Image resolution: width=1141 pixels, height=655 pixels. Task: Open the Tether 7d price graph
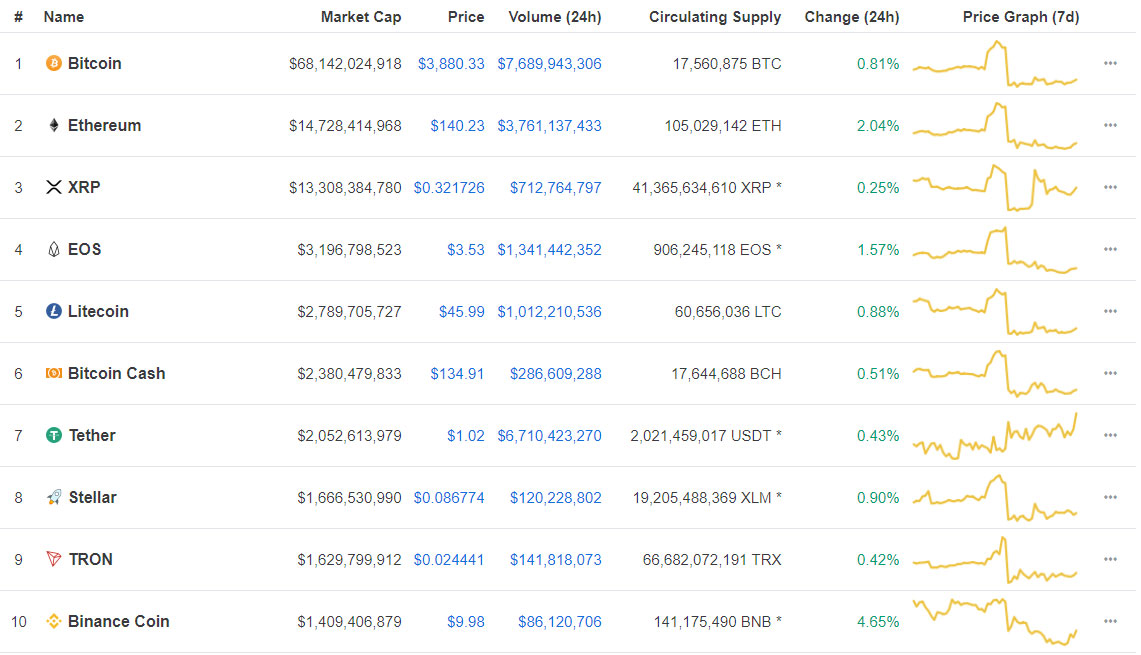click(x=995, y=435)
